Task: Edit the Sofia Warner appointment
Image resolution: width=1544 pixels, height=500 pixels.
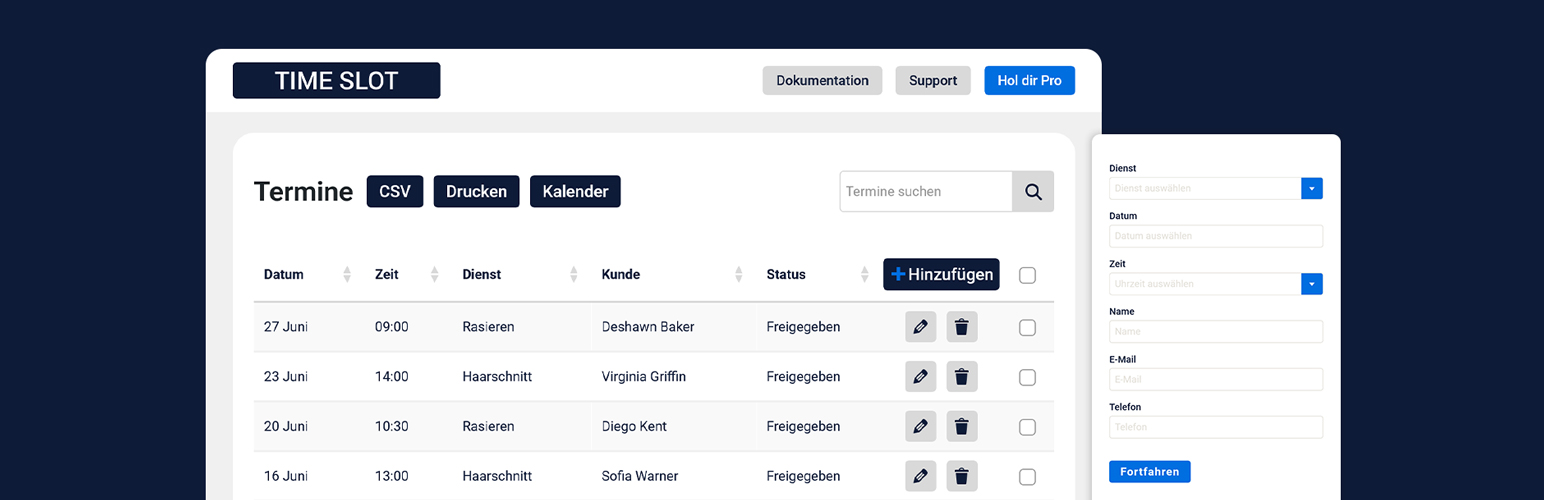Action: (920, 476)
